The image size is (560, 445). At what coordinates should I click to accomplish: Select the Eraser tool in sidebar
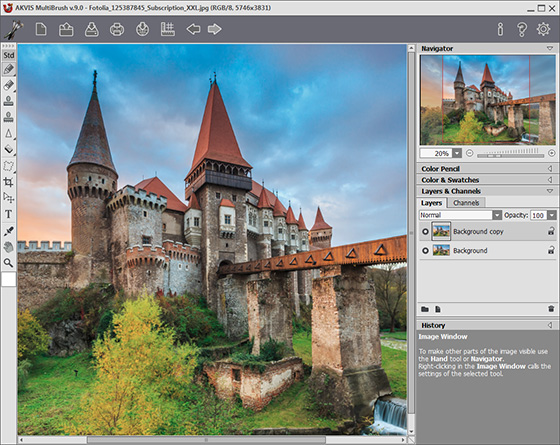pos(9,85)
